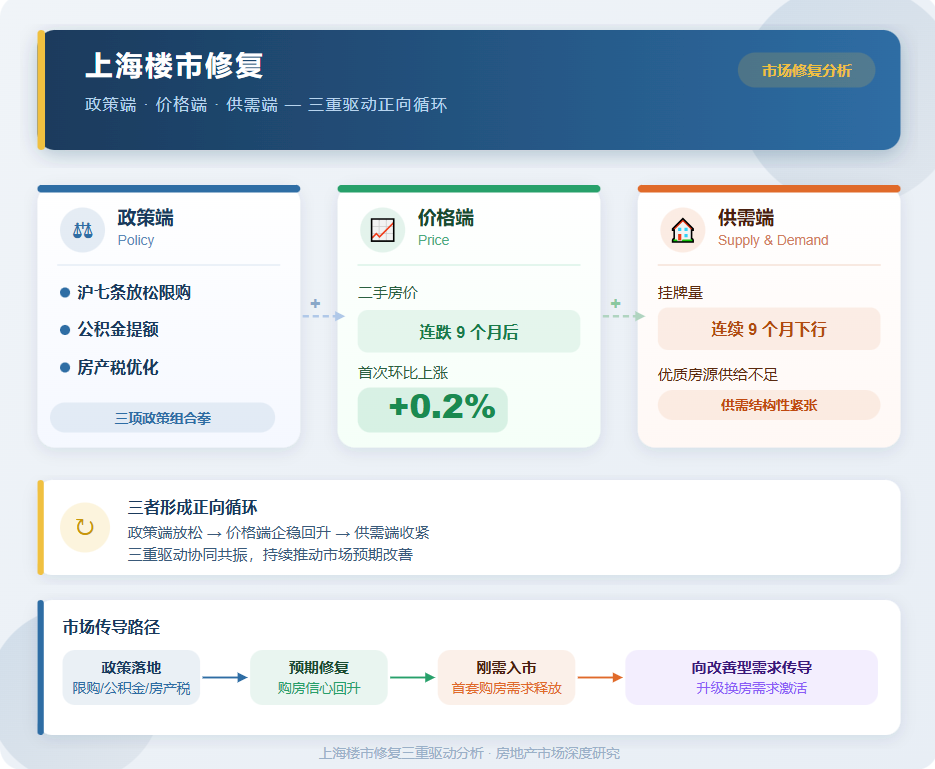
Task: Click the Price subtitle
Action: pos(434,240)
